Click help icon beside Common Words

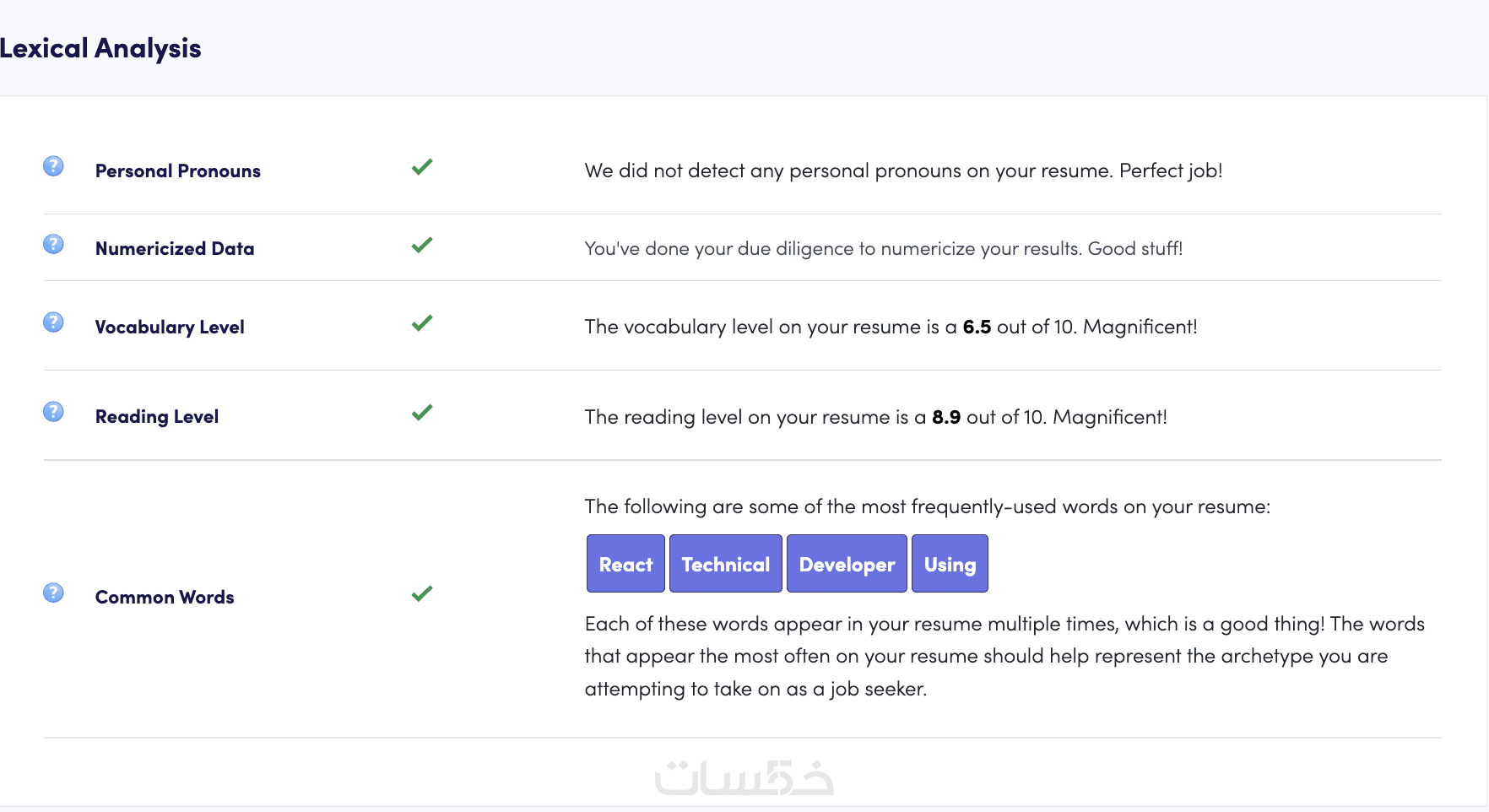[53, 593]
